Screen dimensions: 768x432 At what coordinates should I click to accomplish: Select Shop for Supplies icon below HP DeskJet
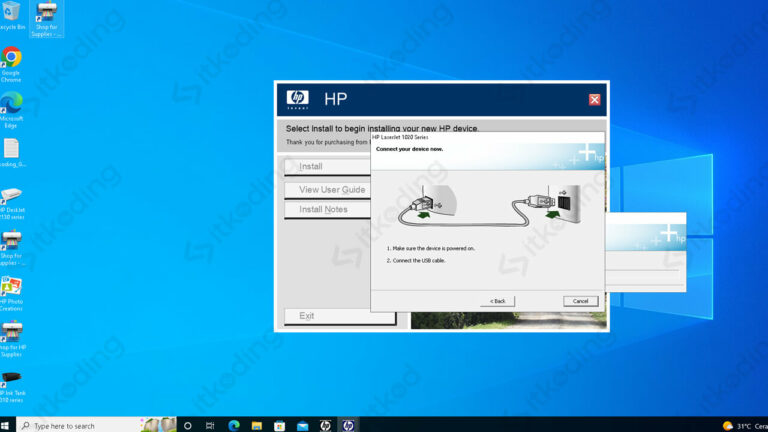click(12, 248)
